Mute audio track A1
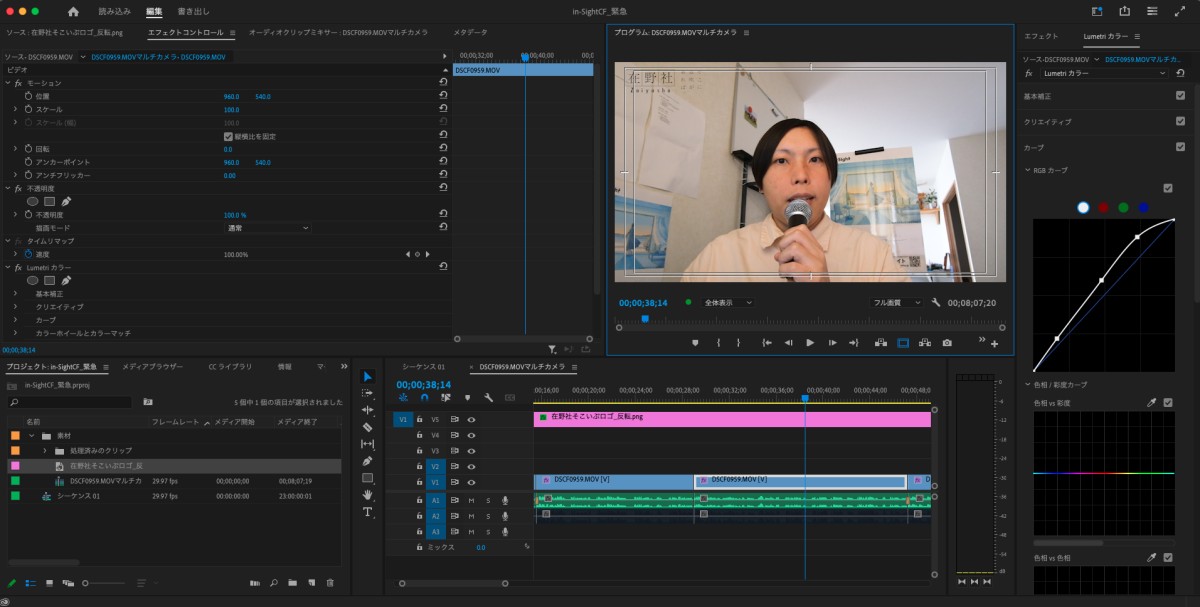1200x607 pixels. tap(471, 500)
